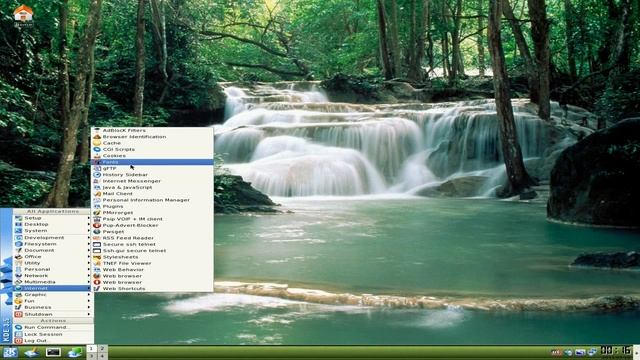Screen dimensions: 640x360
Task: Click the RSS Feed Reader icon
Action: tap(97, 238)
